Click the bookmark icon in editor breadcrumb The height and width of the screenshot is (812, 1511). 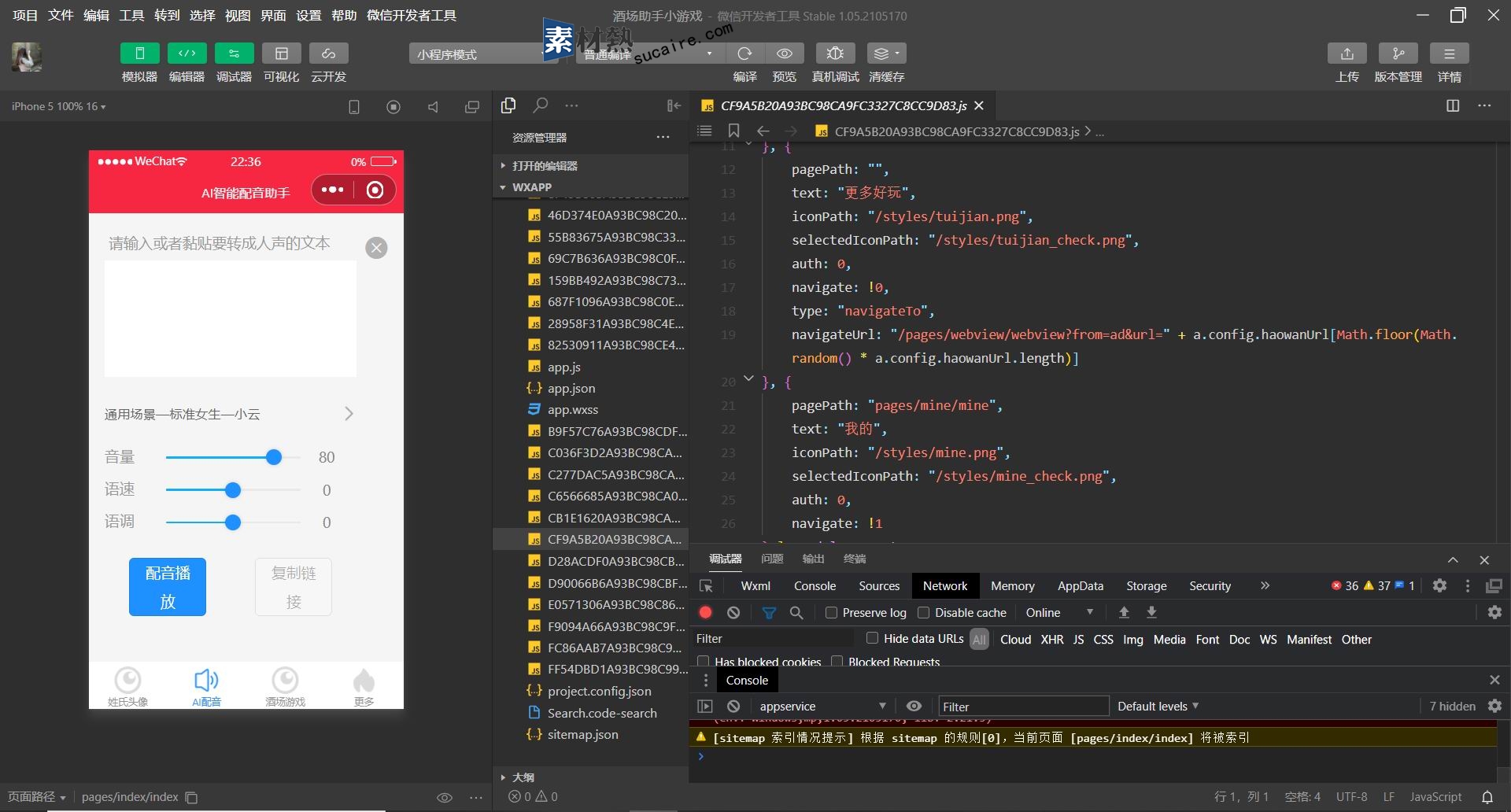(733, 131)
